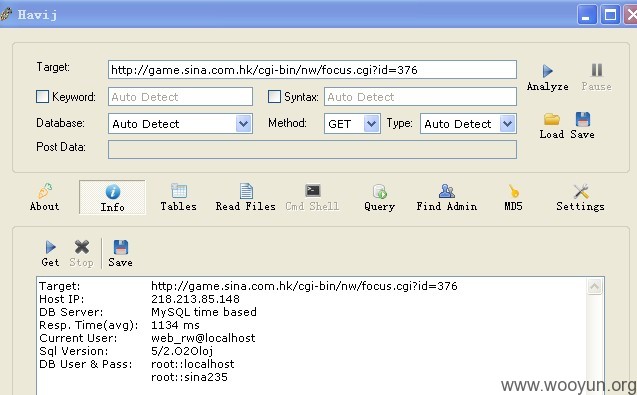Click into the Target URL field
The image size is (637, 395).
(x=312, y=70)
